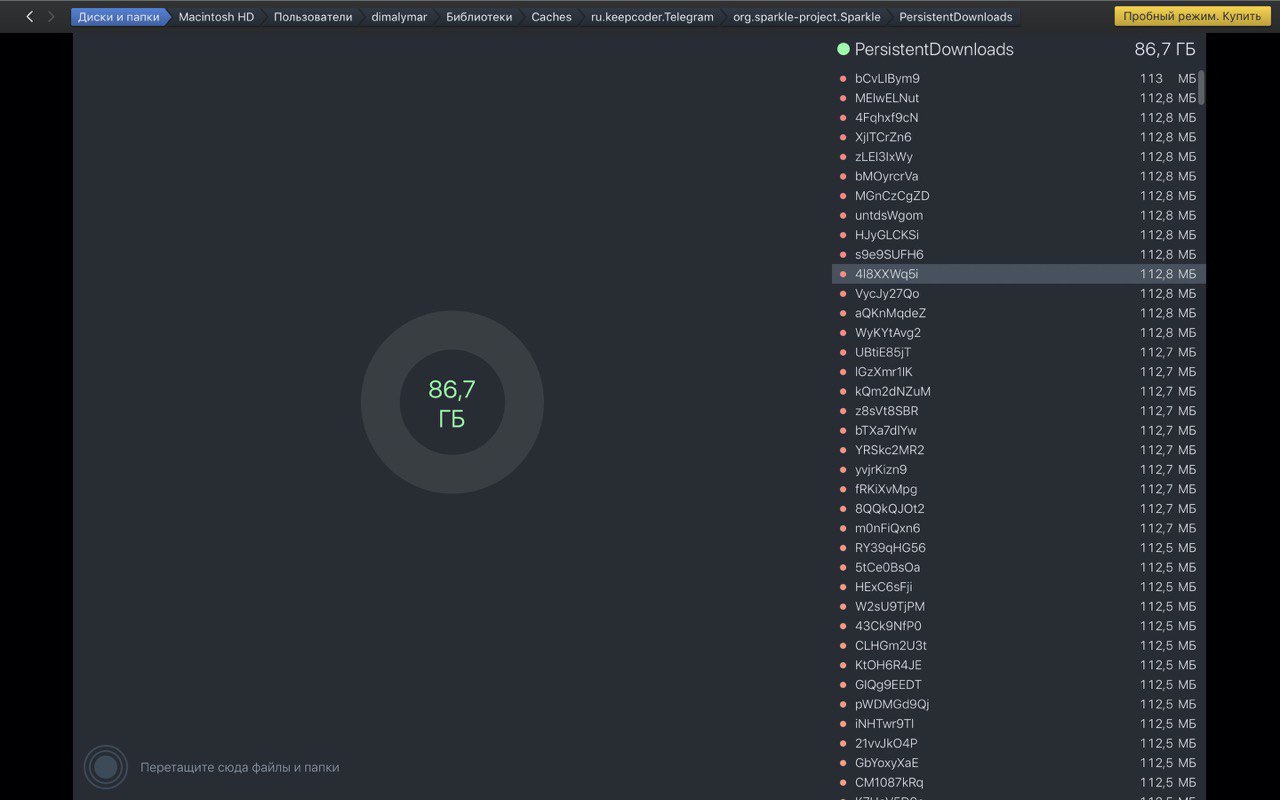Screen dimensions: 1280x800
Task: Click the red dot next to CM1087kRq
Action: [843, 782]
